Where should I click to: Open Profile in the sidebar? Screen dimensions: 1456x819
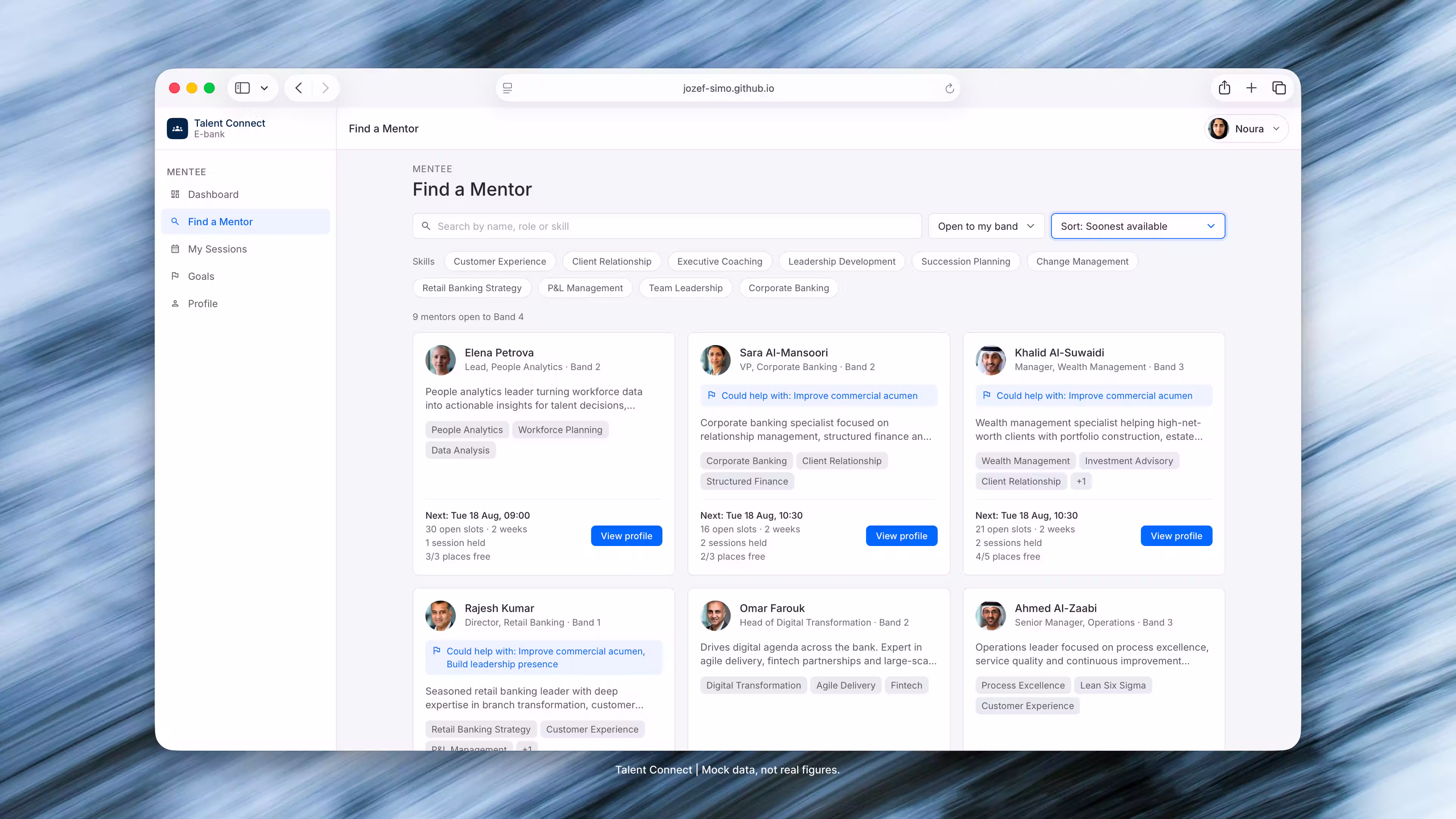pyautogui.click(x=245, y=303)
